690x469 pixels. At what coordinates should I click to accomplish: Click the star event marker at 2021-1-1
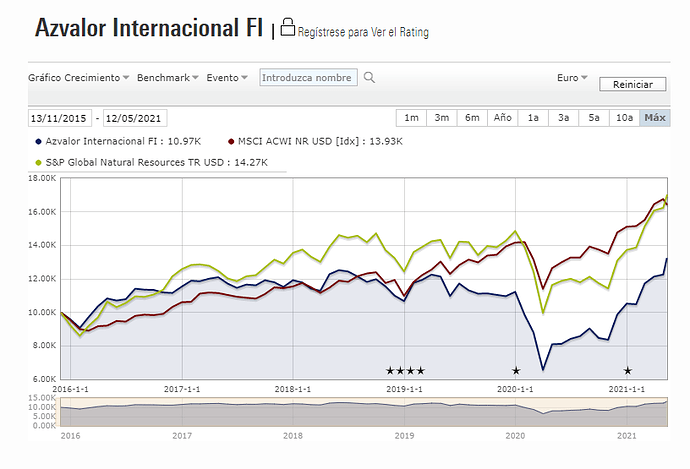(x=628, y=370)
